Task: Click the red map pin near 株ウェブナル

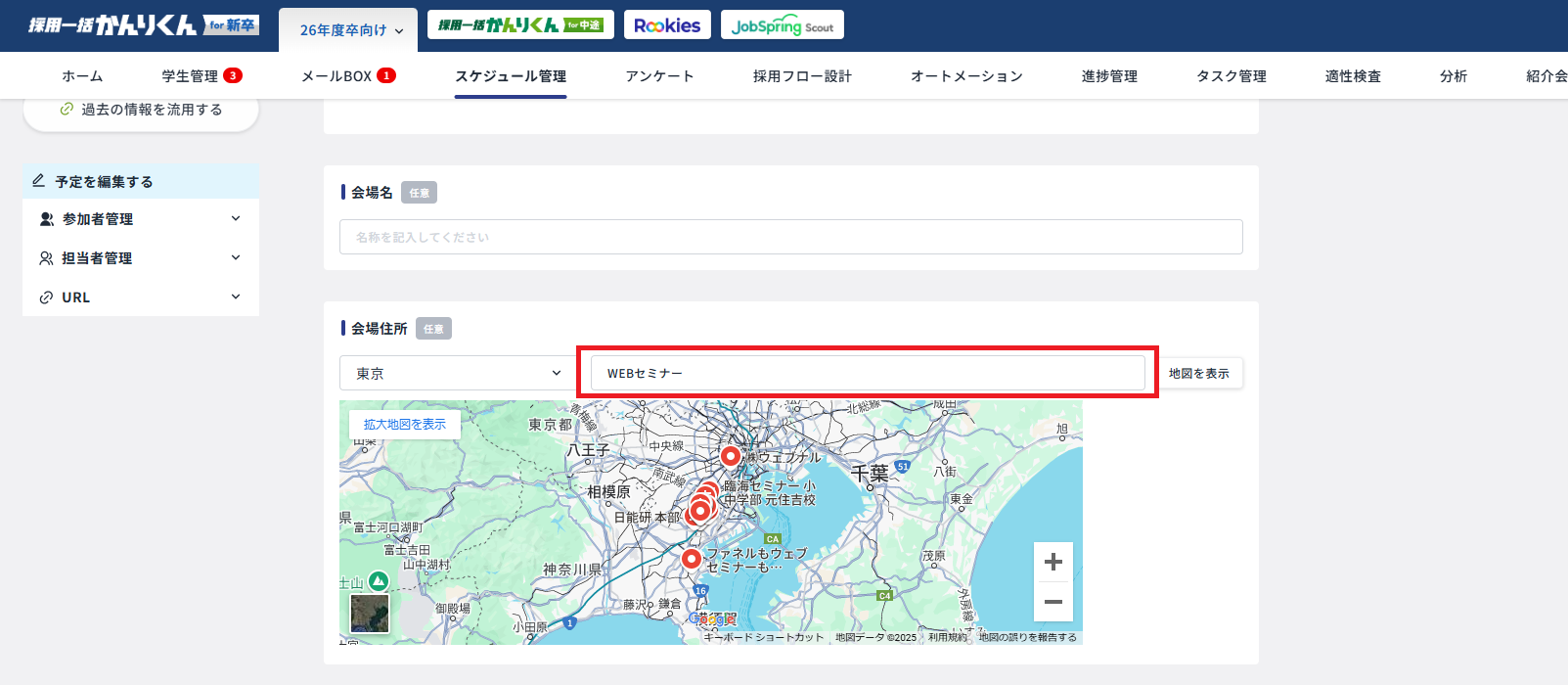Action: tap(731, 456)
